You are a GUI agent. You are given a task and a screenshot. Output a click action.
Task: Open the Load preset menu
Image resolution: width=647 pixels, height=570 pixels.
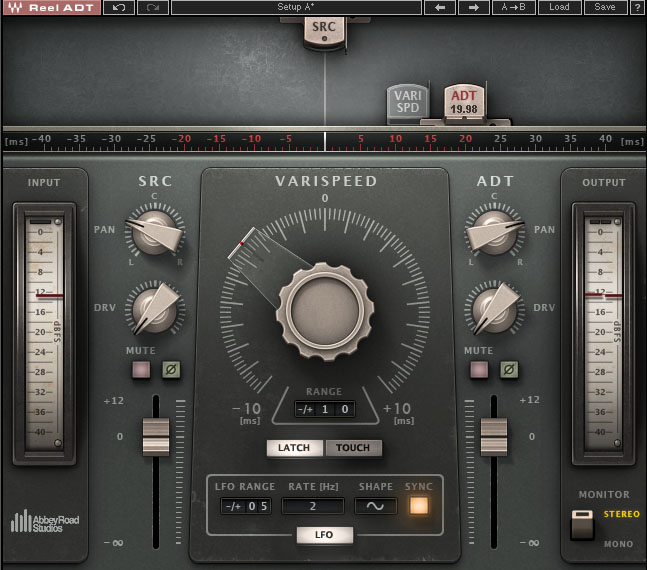(559, 8)
